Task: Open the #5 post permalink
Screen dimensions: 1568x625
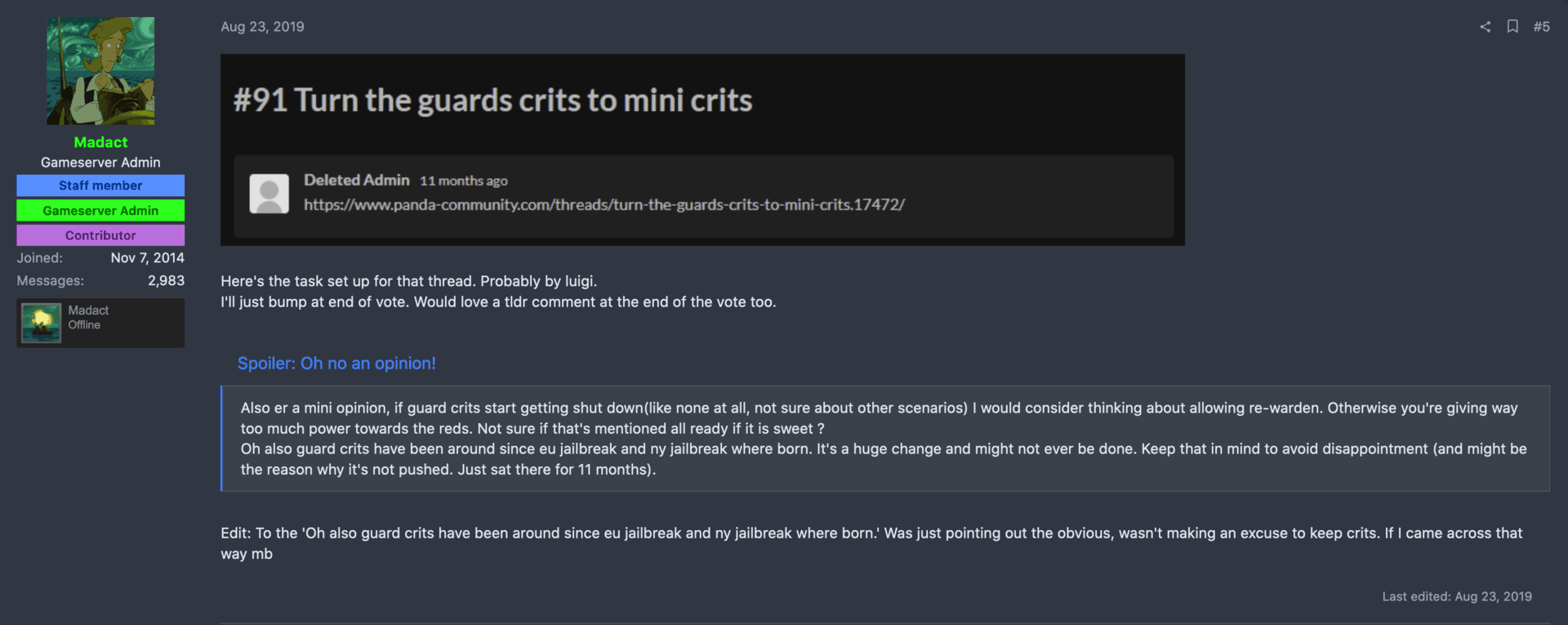Action: [1541, 27]
